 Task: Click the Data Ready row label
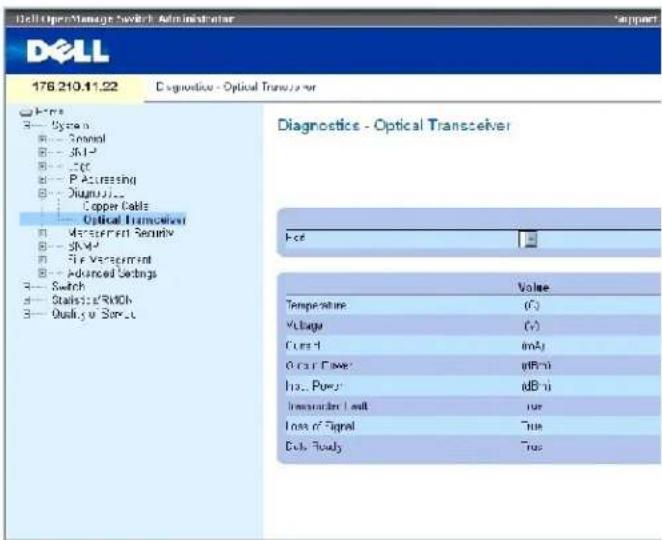313,446
